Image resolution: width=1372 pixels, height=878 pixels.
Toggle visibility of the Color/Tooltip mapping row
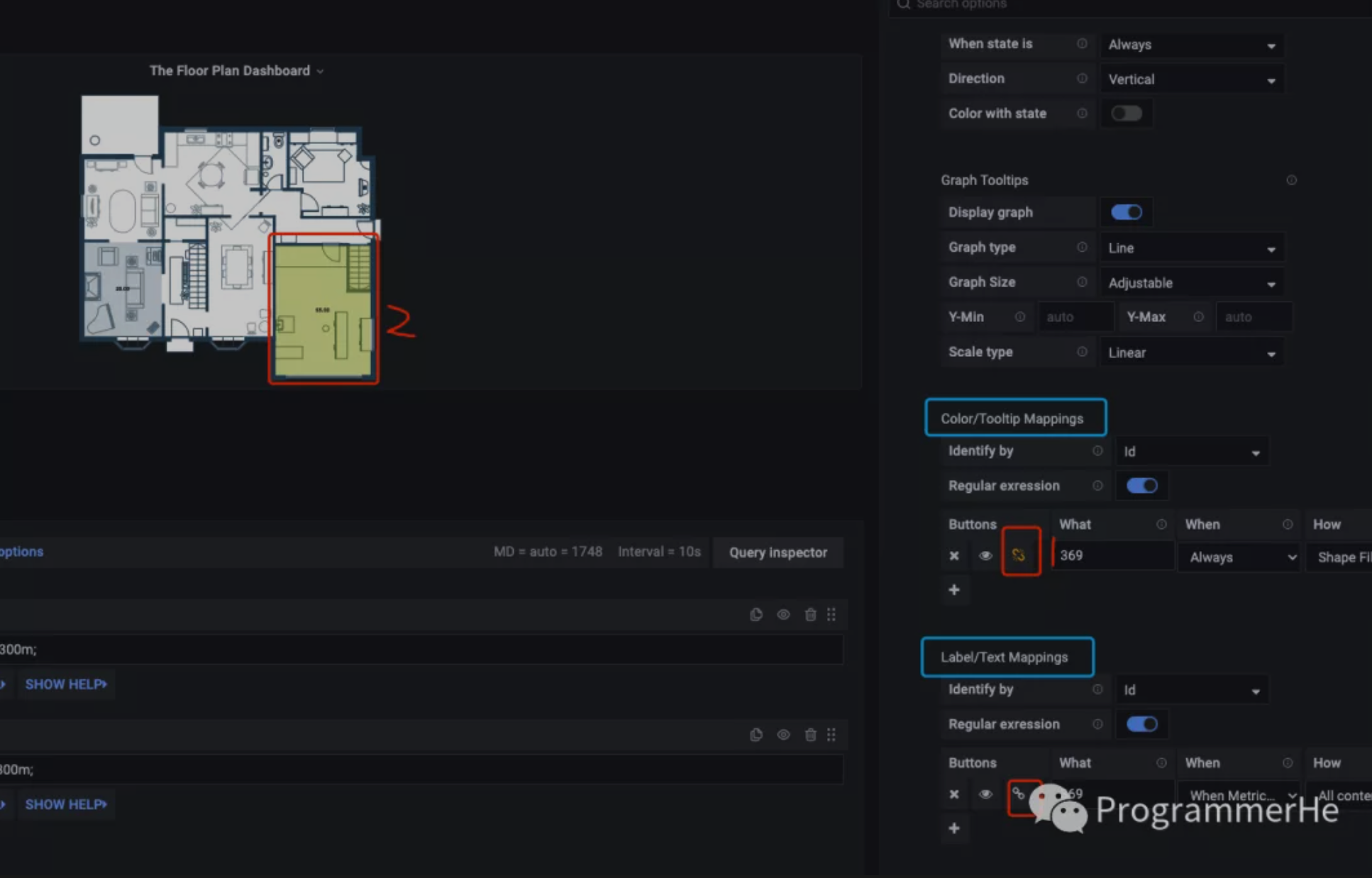point(985,556)
